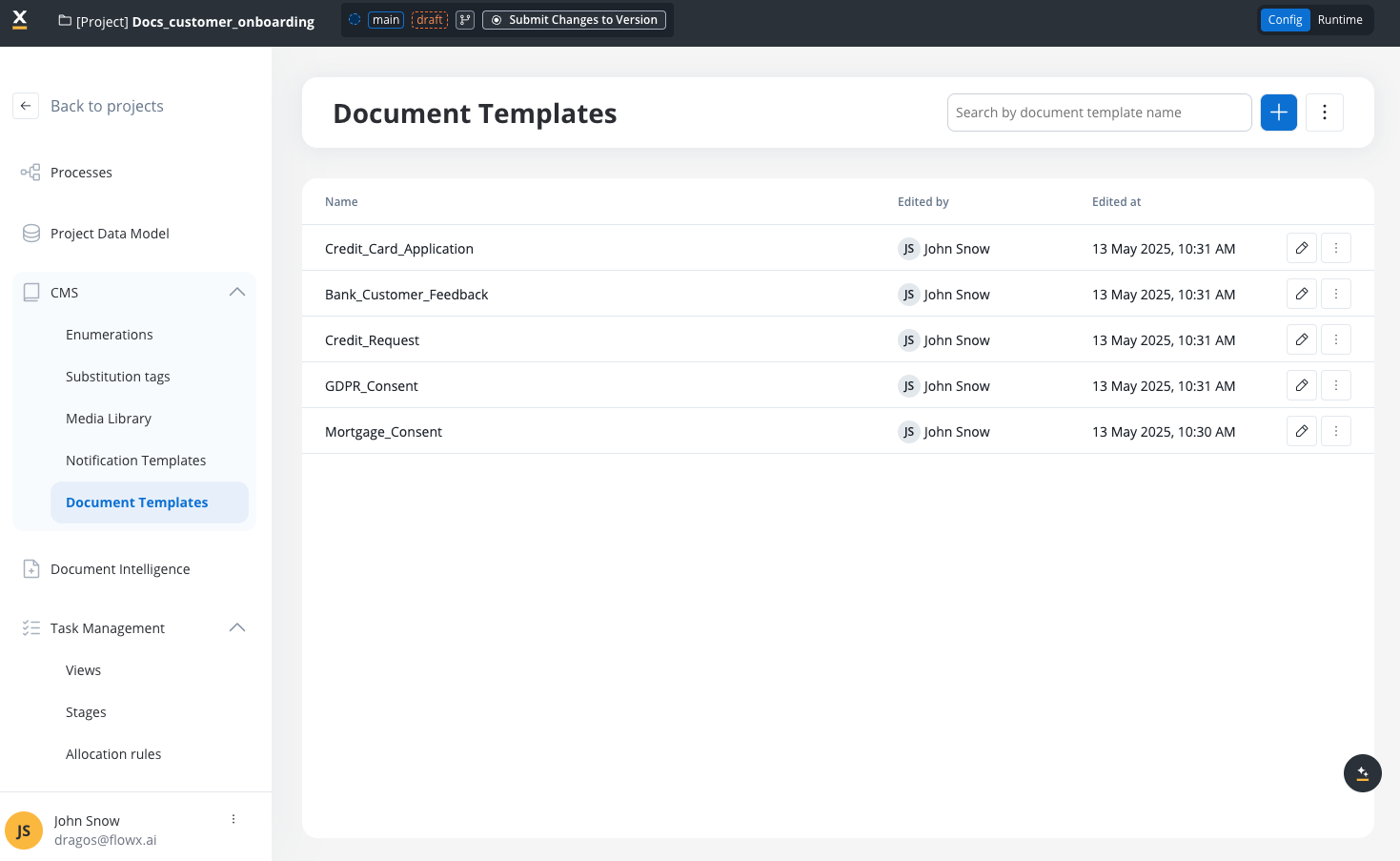Edit Credit_Request with pencil icon
This screenshot has height=861, width=1400.
(1302, 339)
